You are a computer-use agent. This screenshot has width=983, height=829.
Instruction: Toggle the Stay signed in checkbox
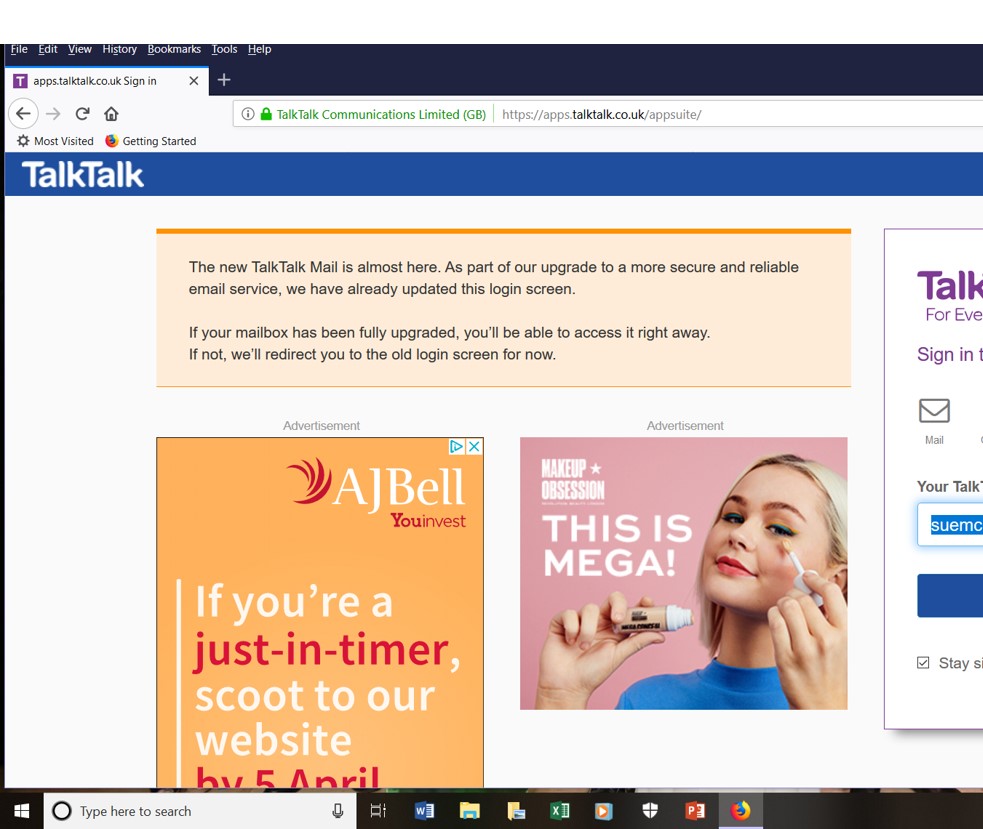(923, 662)
